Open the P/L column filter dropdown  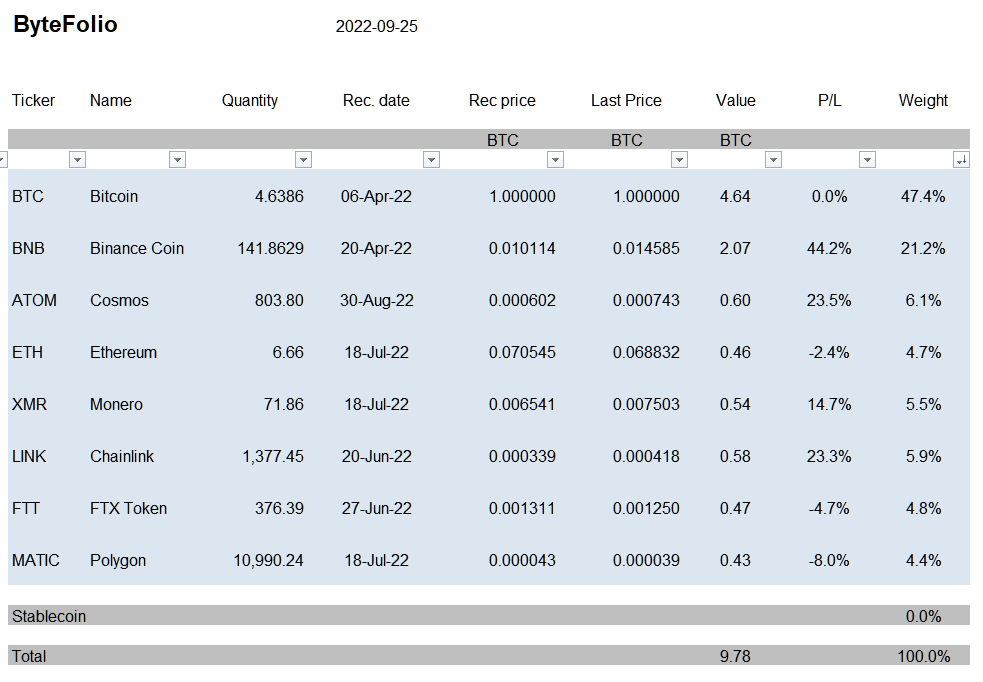[867, 160]
